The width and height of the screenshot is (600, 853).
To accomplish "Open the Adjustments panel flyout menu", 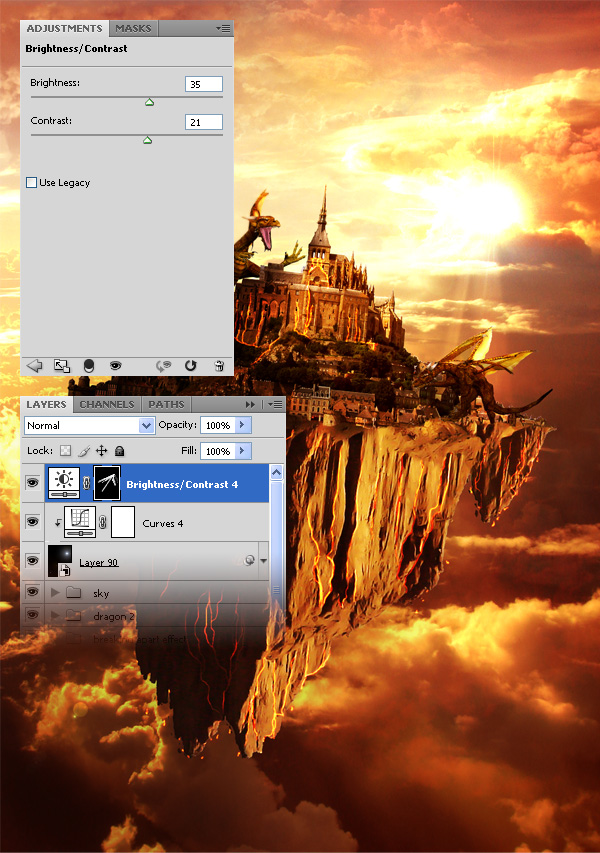I will point(222,28).
